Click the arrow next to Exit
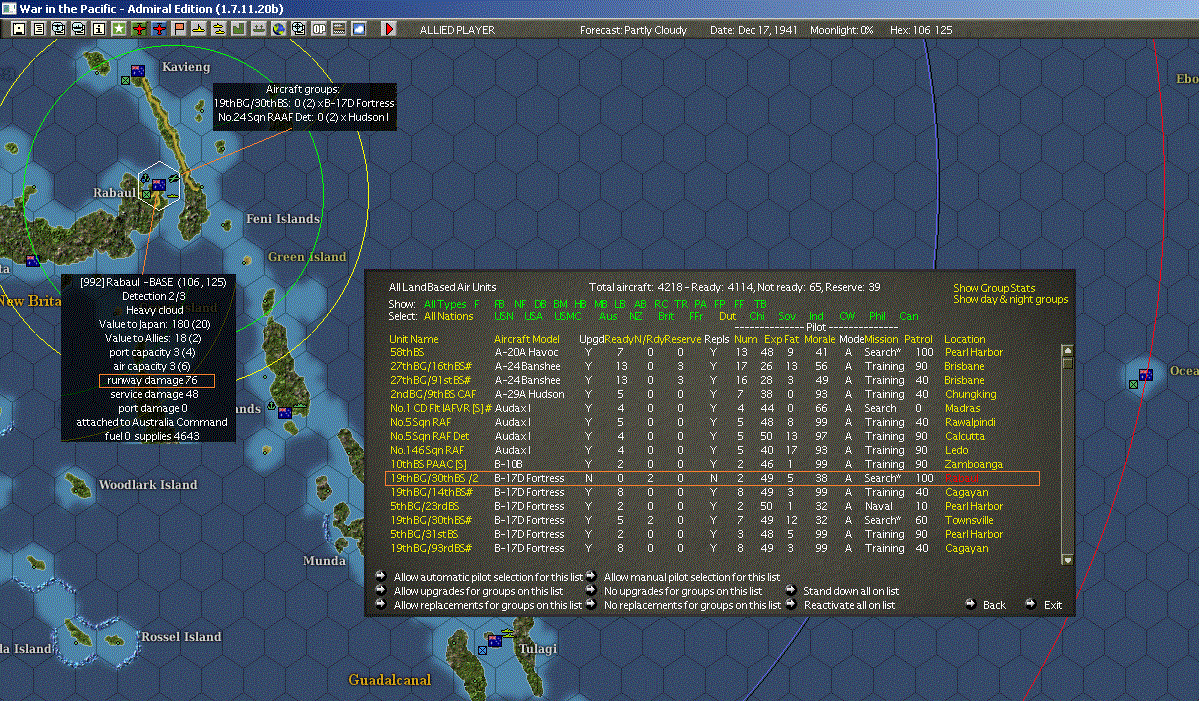This screenshot has height=701, width=1199. 1031,604
